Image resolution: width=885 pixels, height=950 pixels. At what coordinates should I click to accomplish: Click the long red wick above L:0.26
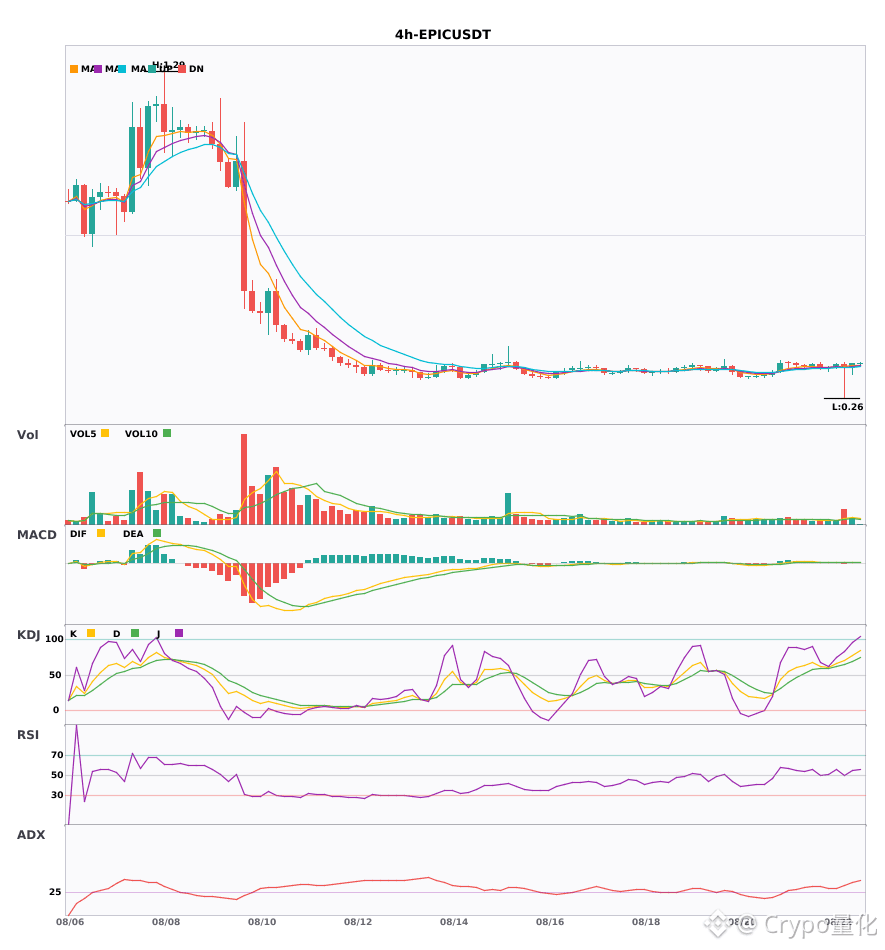tap(844, 382)
